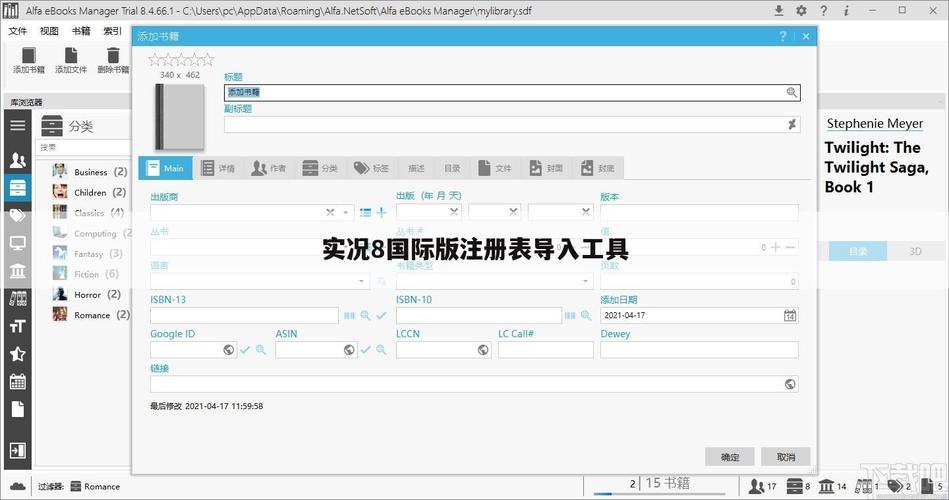Select the categories icon in sidebar
Viewport: 949px width, 500px height.
coord(18,188)
